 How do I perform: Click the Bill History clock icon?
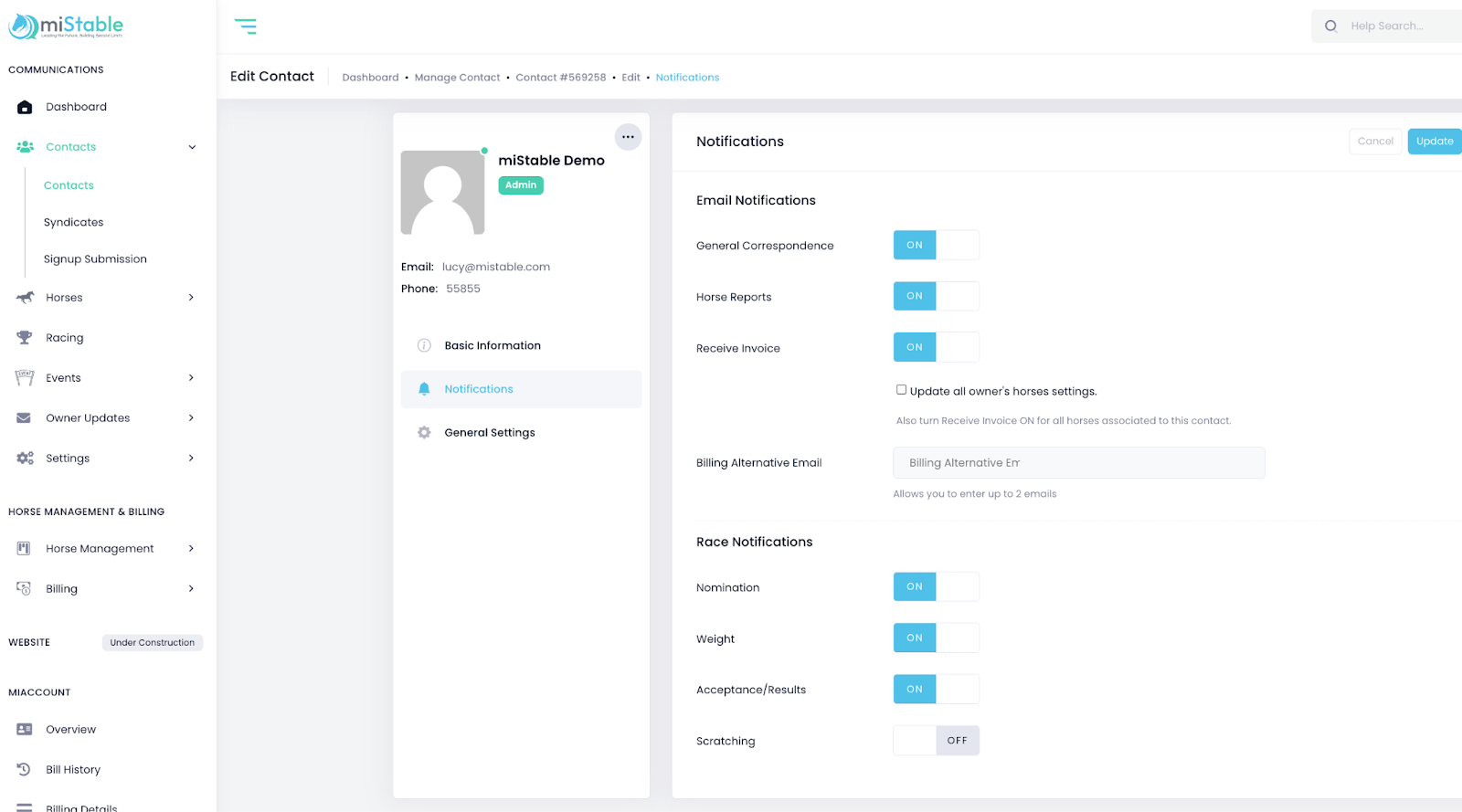pos(25,770)
